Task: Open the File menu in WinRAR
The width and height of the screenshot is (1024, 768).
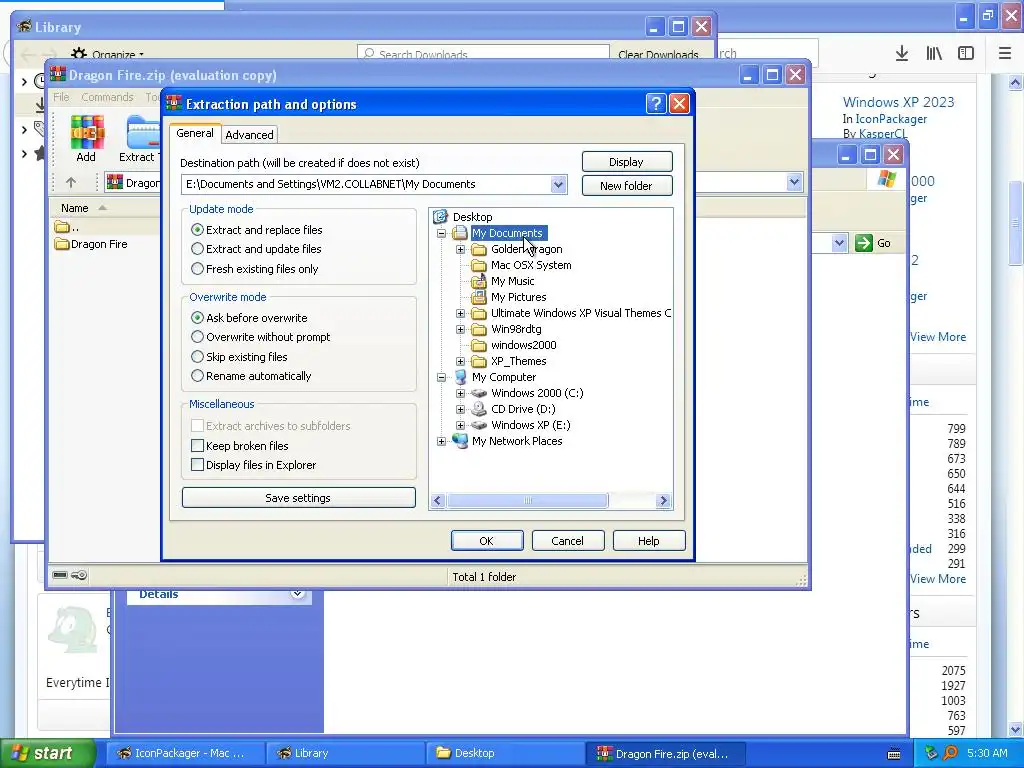Action: [61, 97]
